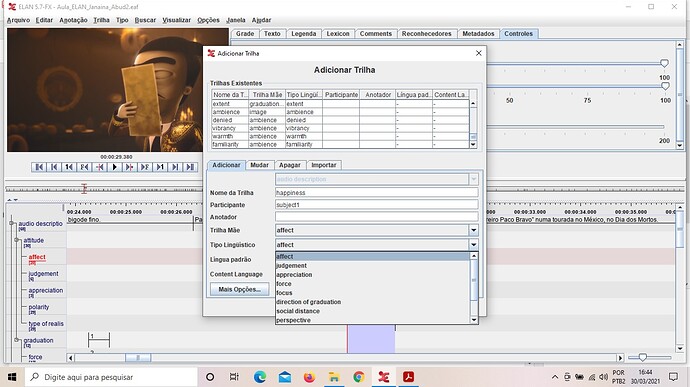690x387 pixels.
Task: Step back one pixel
Action: pos(99,167)
